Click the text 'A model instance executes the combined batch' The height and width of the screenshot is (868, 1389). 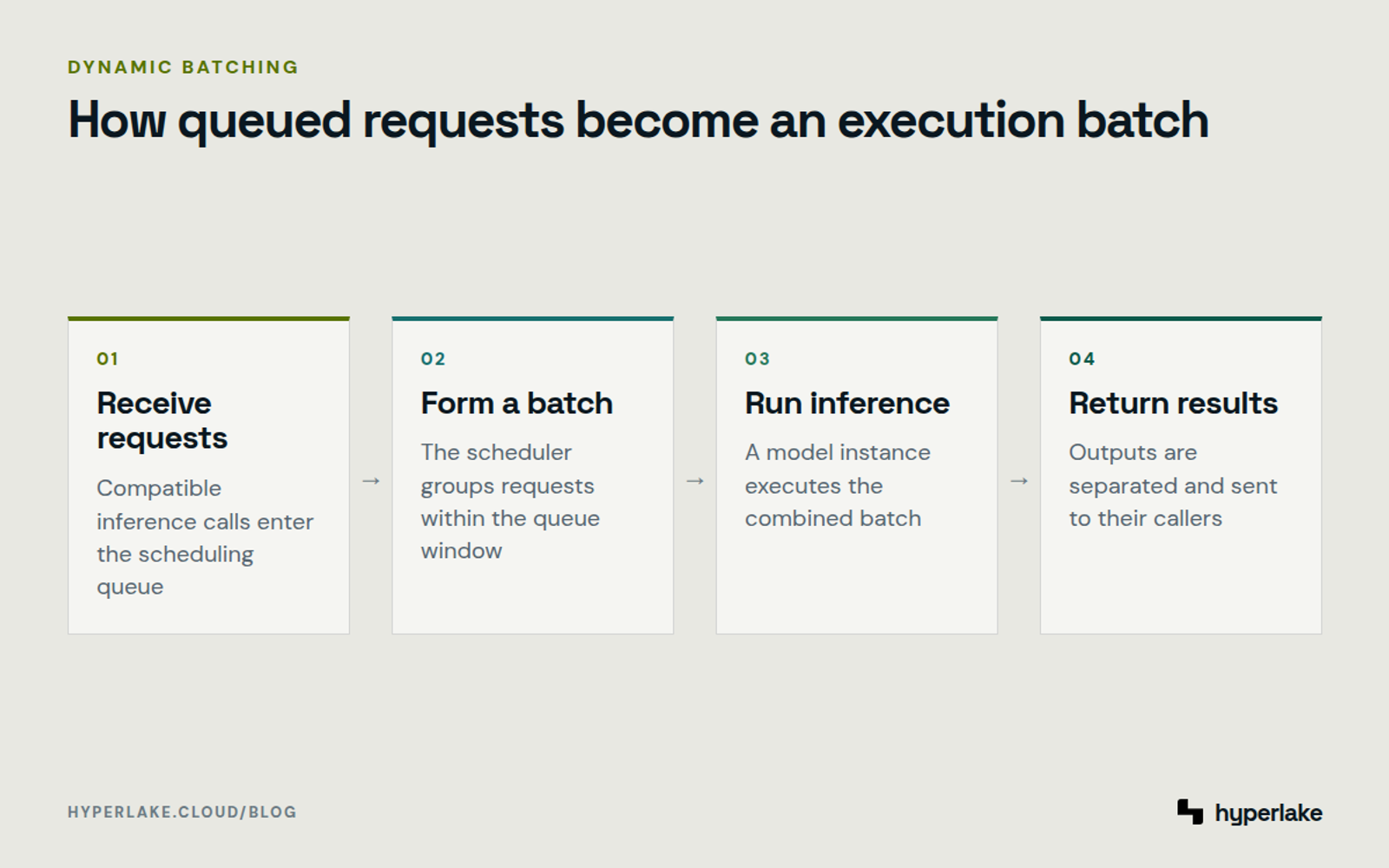tap(838, 485)
